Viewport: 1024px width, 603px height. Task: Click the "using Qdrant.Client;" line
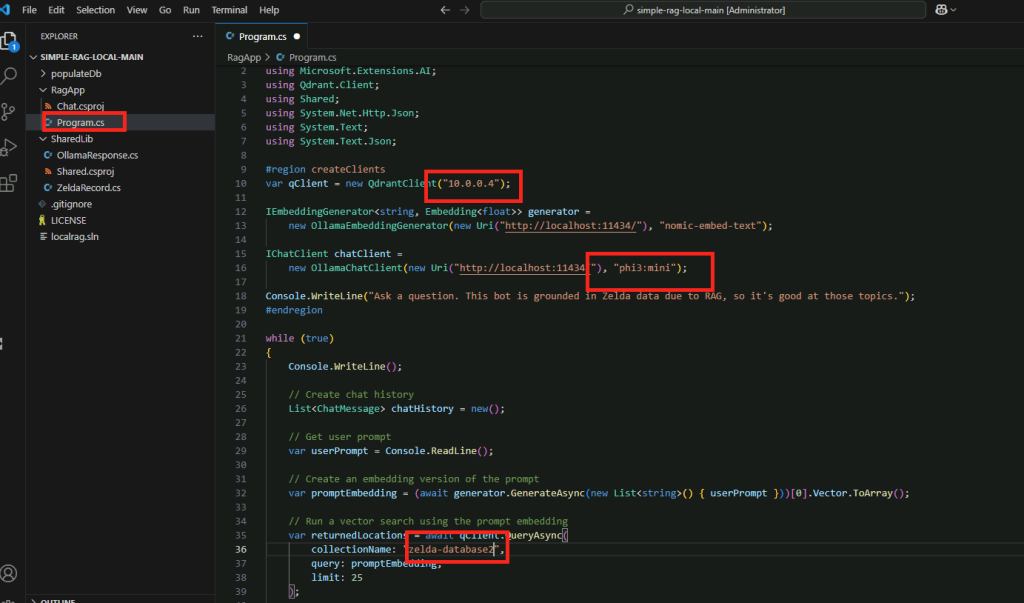(322, 85)
